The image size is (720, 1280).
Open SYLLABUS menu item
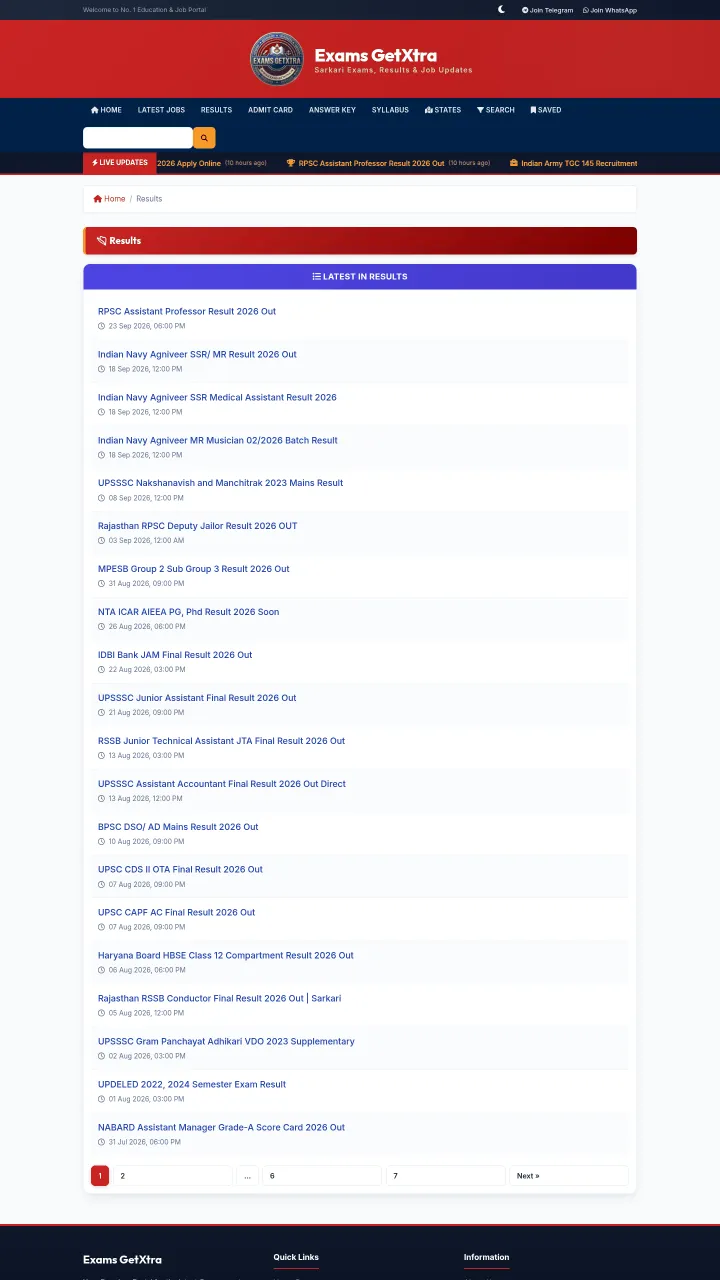(390, 110)
